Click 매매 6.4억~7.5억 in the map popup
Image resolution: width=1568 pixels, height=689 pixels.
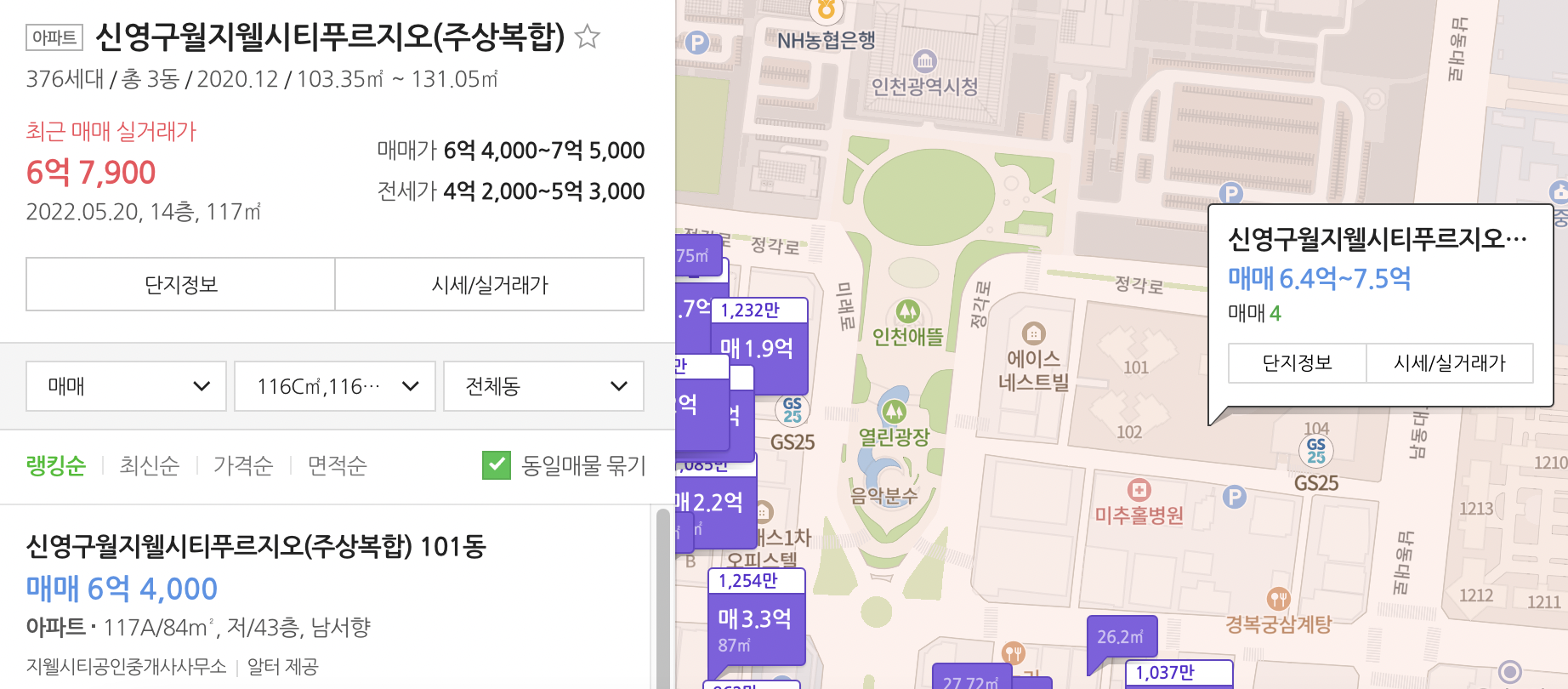(x=1320, y=278)
